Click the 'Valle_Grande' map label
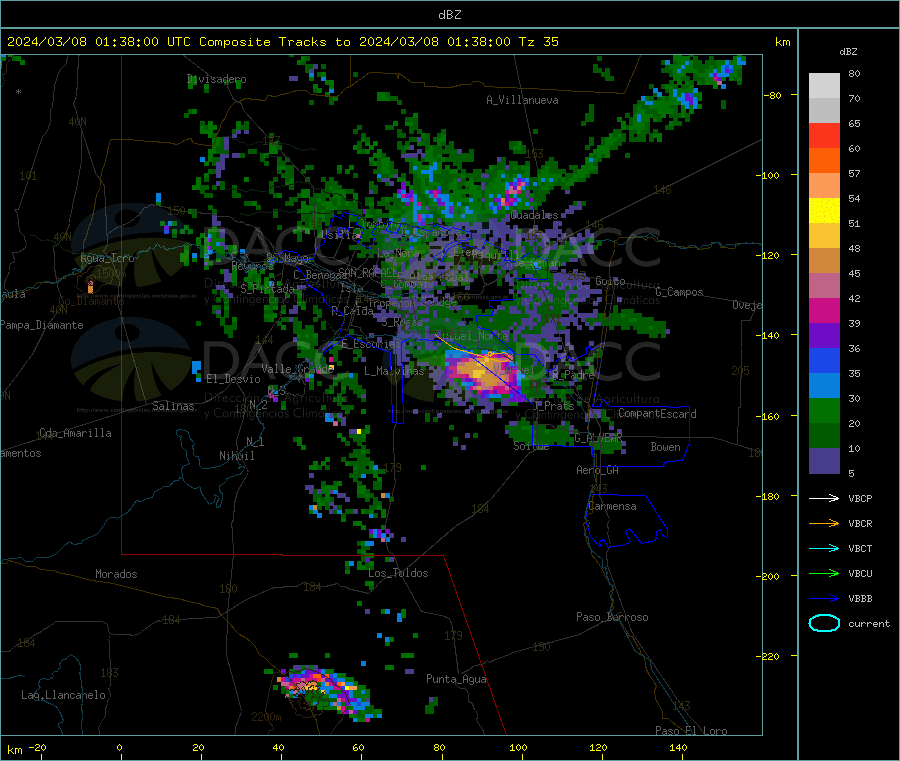Screen dimensions: 900x761 coord(297,368)
